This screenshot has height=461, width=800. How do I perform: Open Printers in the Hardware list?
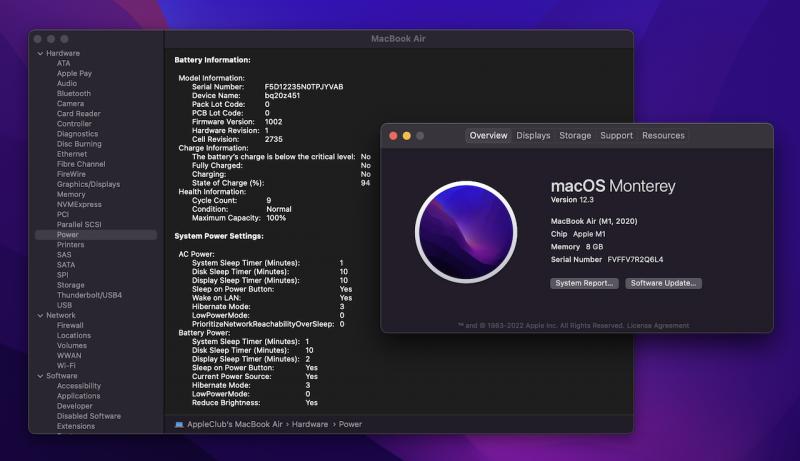[70, 245]
